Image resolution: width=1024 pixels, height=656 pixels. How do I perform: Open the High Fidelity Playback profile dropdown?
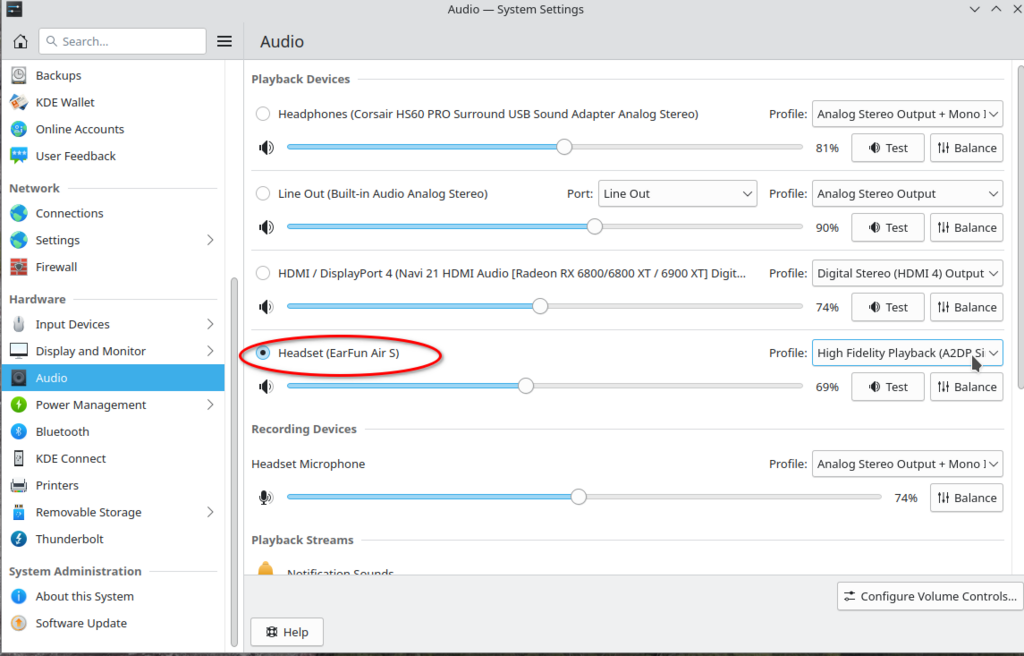click(x=906, y=353)
